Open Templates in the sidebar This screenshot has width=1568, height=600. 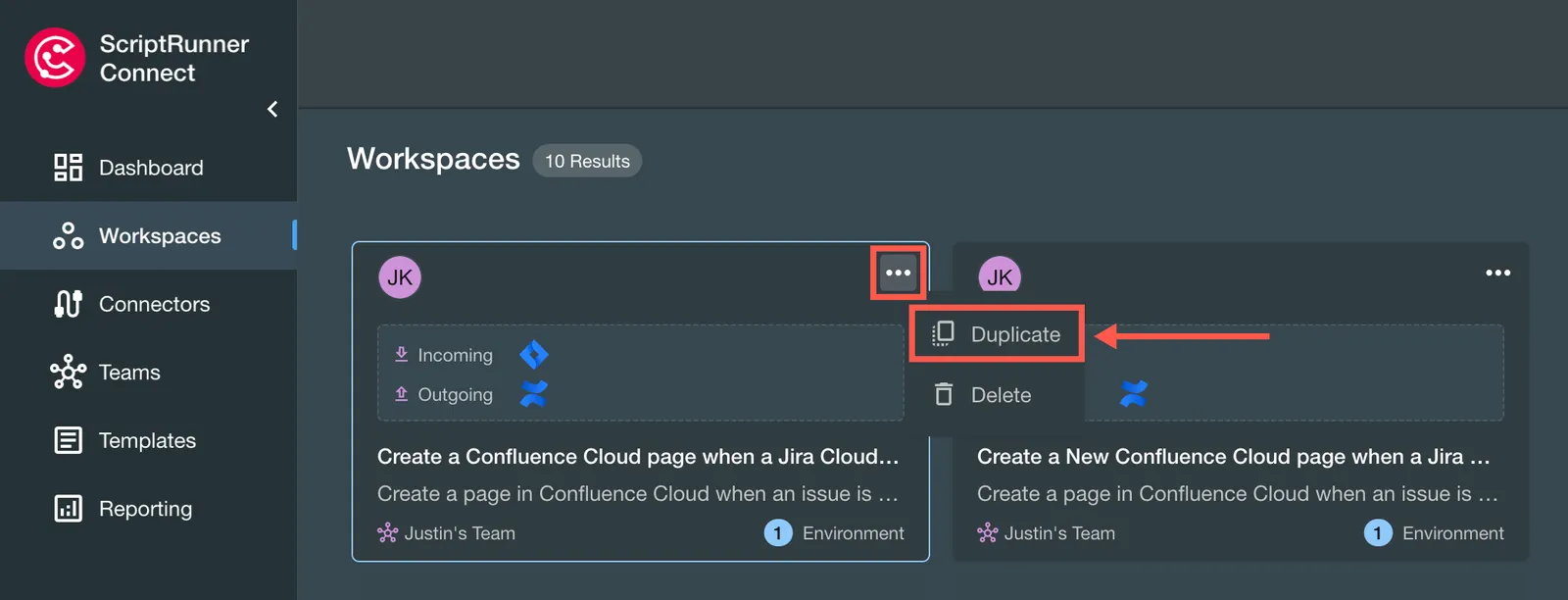point(148,440)
